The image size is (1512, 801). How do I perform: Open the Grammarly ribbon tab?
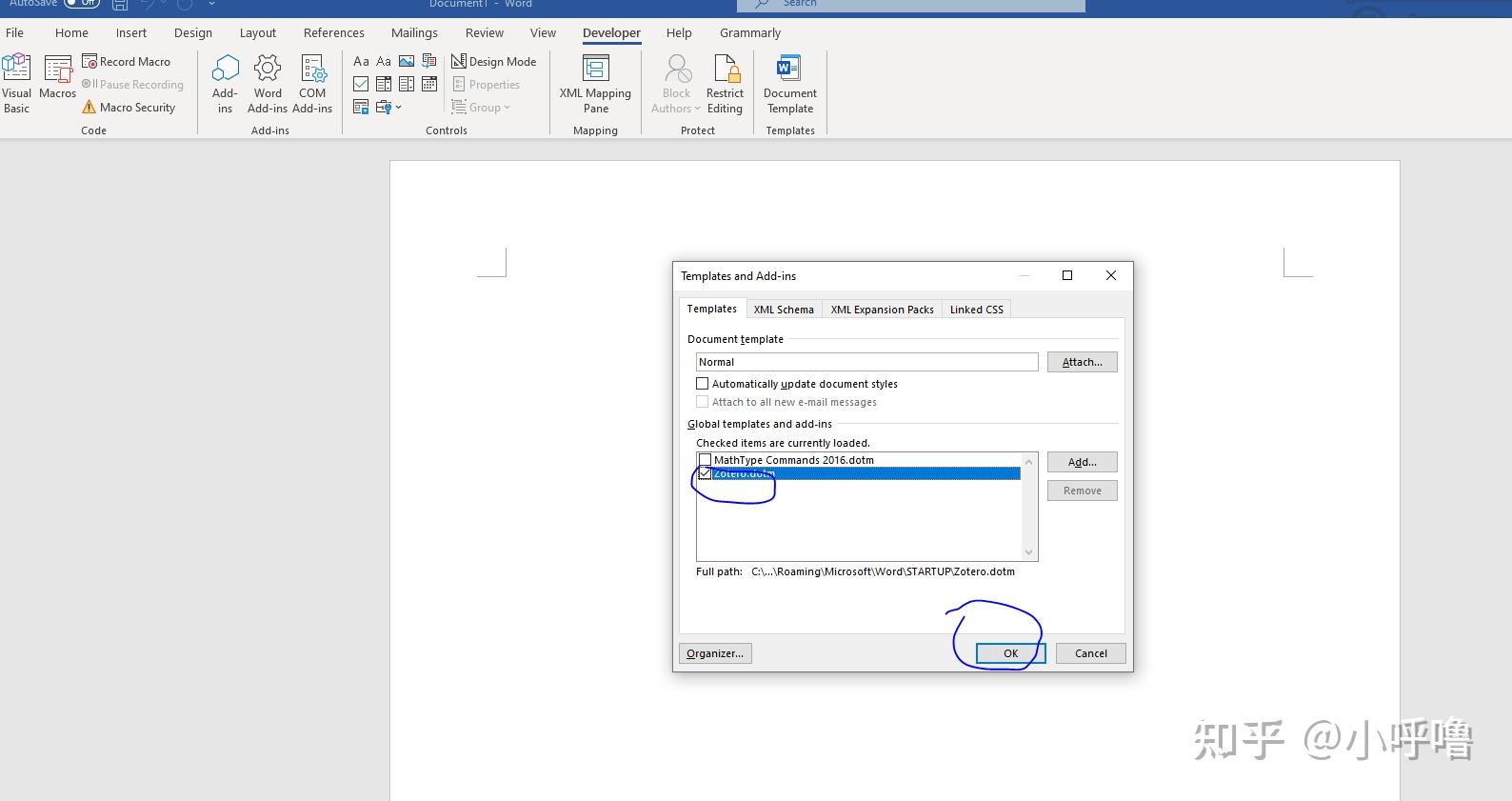(750, 32)
